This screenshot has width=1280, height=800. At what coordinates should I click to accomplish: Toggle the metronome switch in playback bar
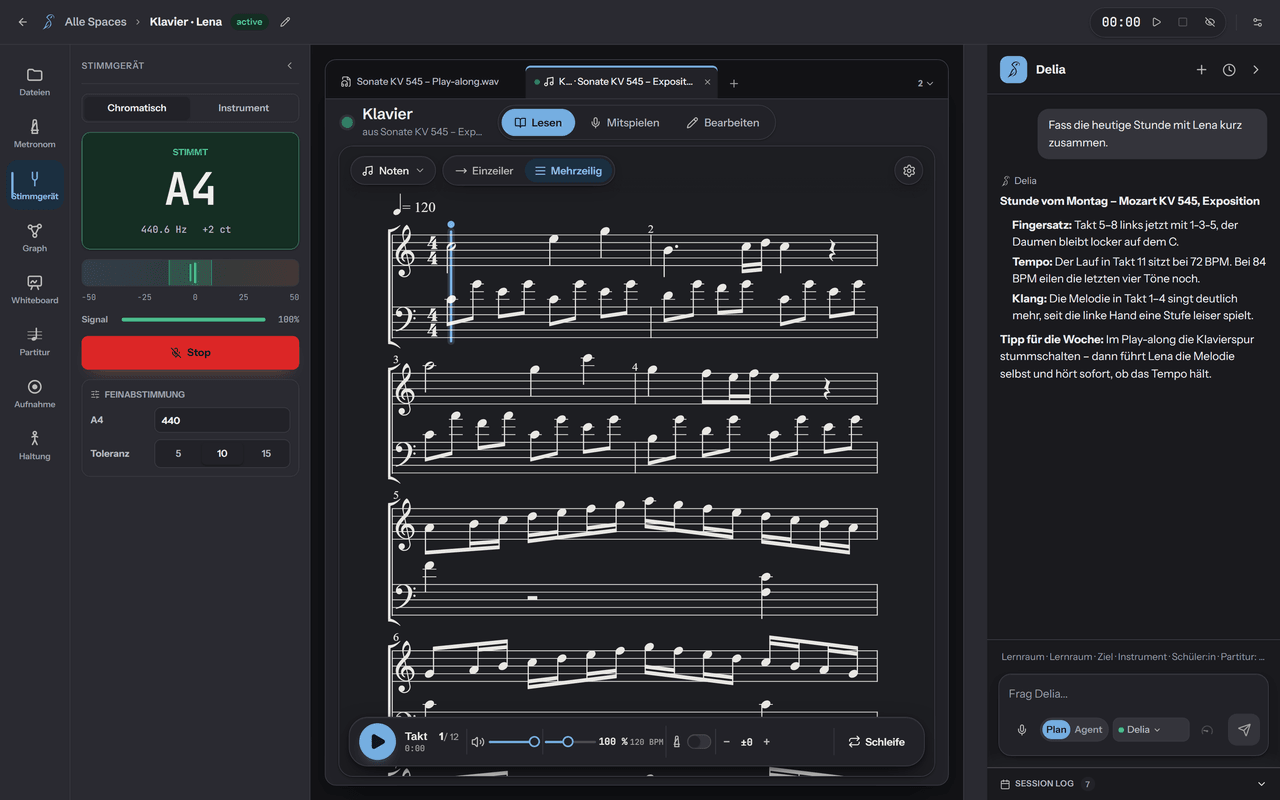[x=699, y=742]
